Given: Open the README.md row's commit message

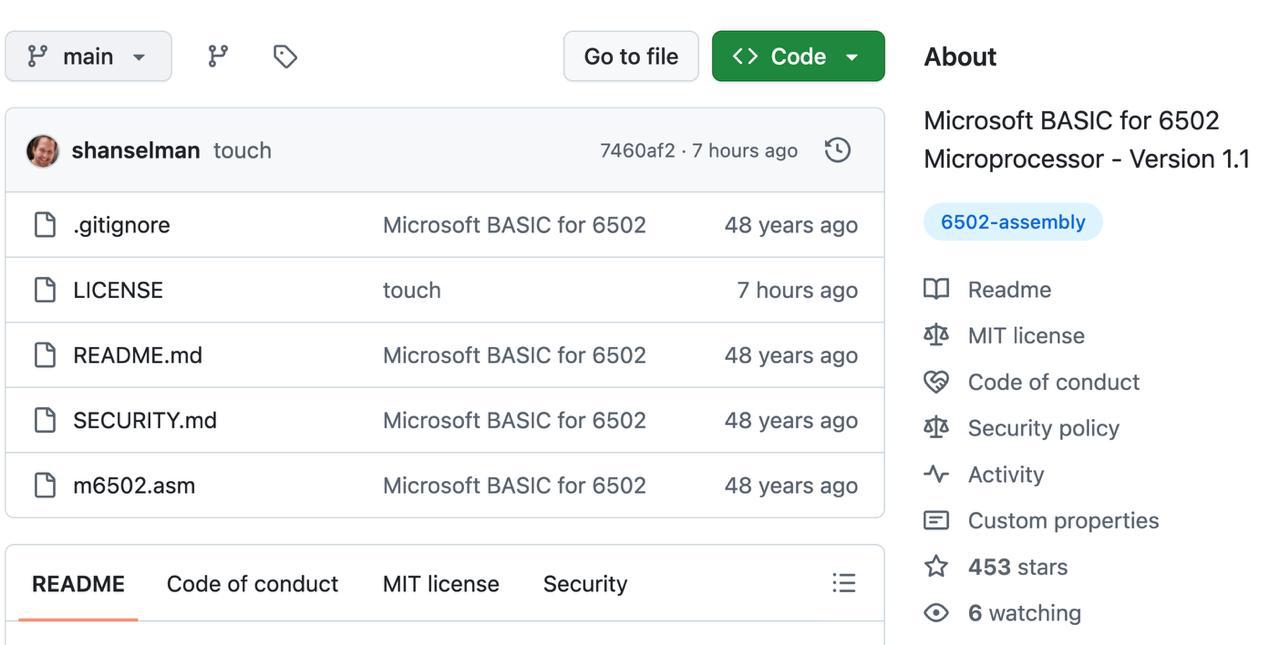Looking at the screenshot, I should point(514,355).
